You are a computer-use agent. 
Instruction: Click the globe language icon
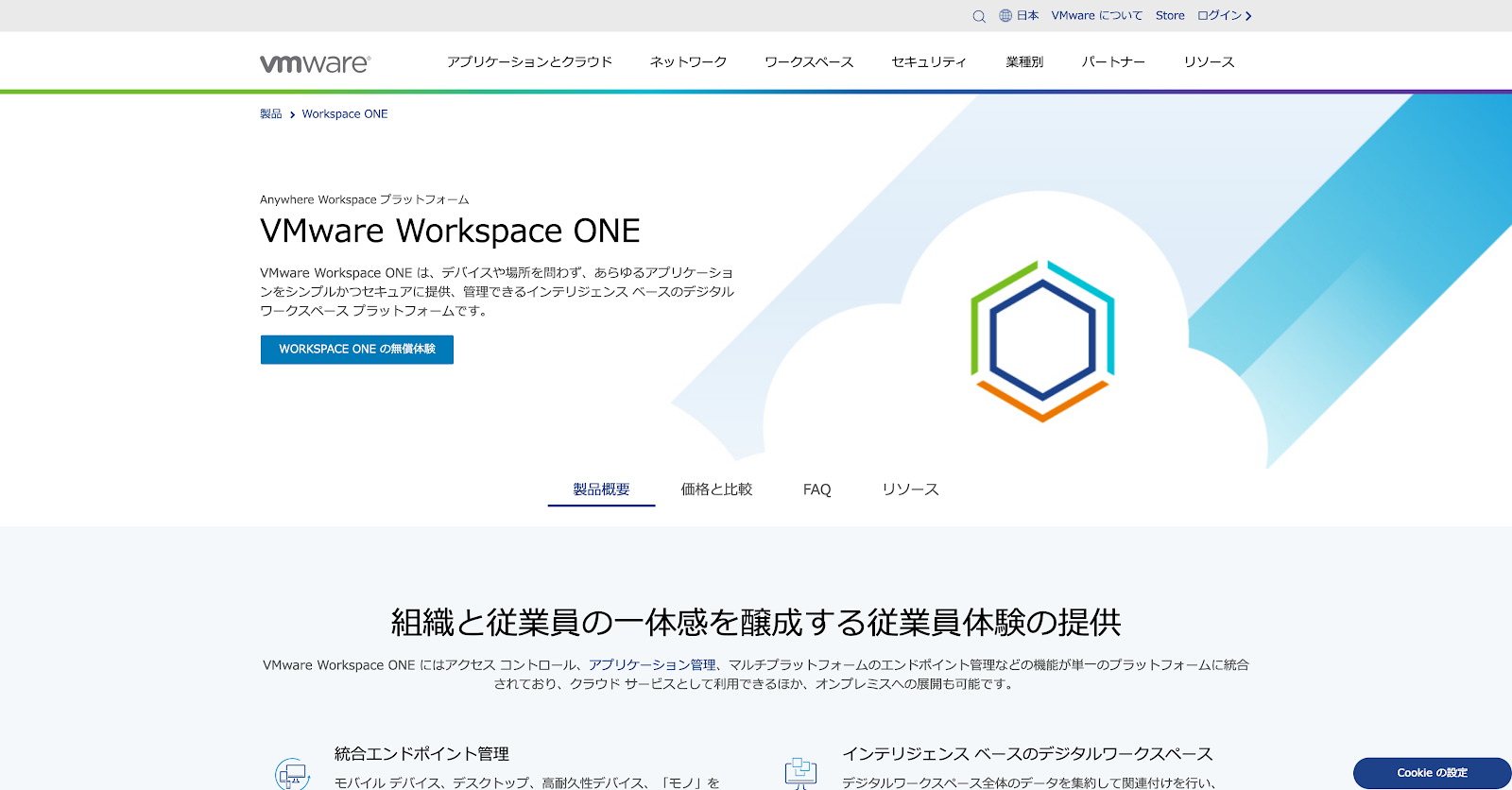[1005, 16]
